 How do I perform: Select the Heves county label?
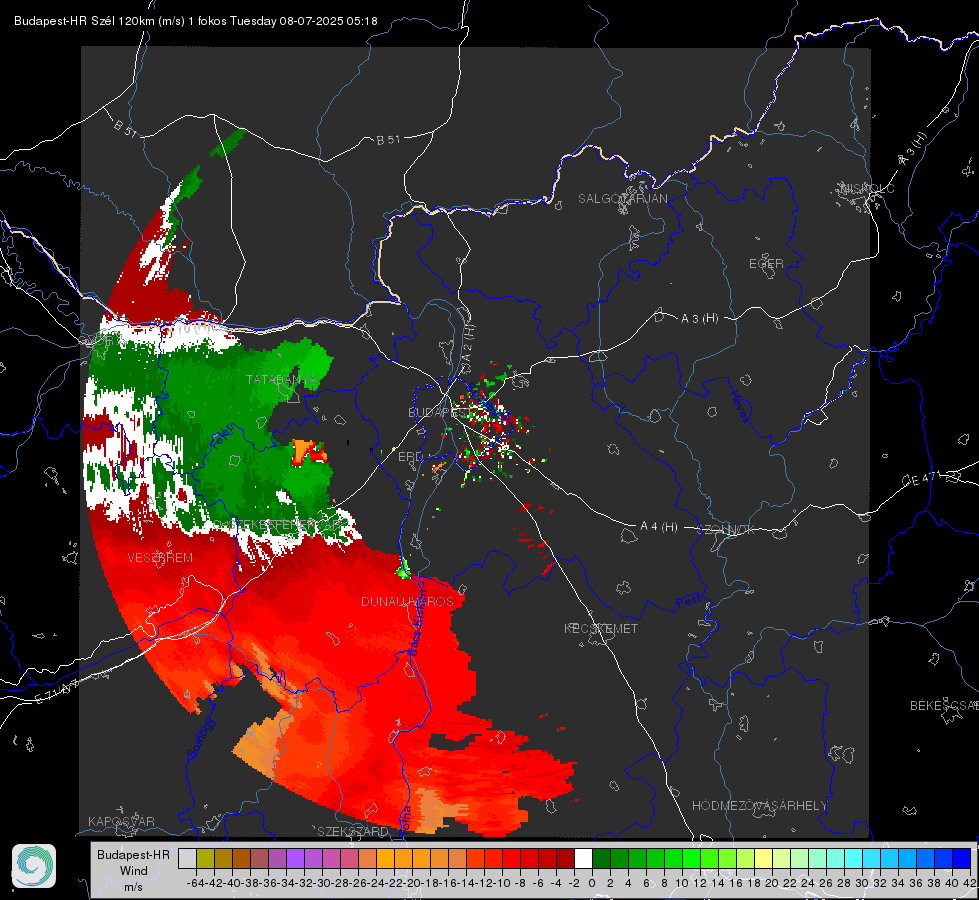739,407
